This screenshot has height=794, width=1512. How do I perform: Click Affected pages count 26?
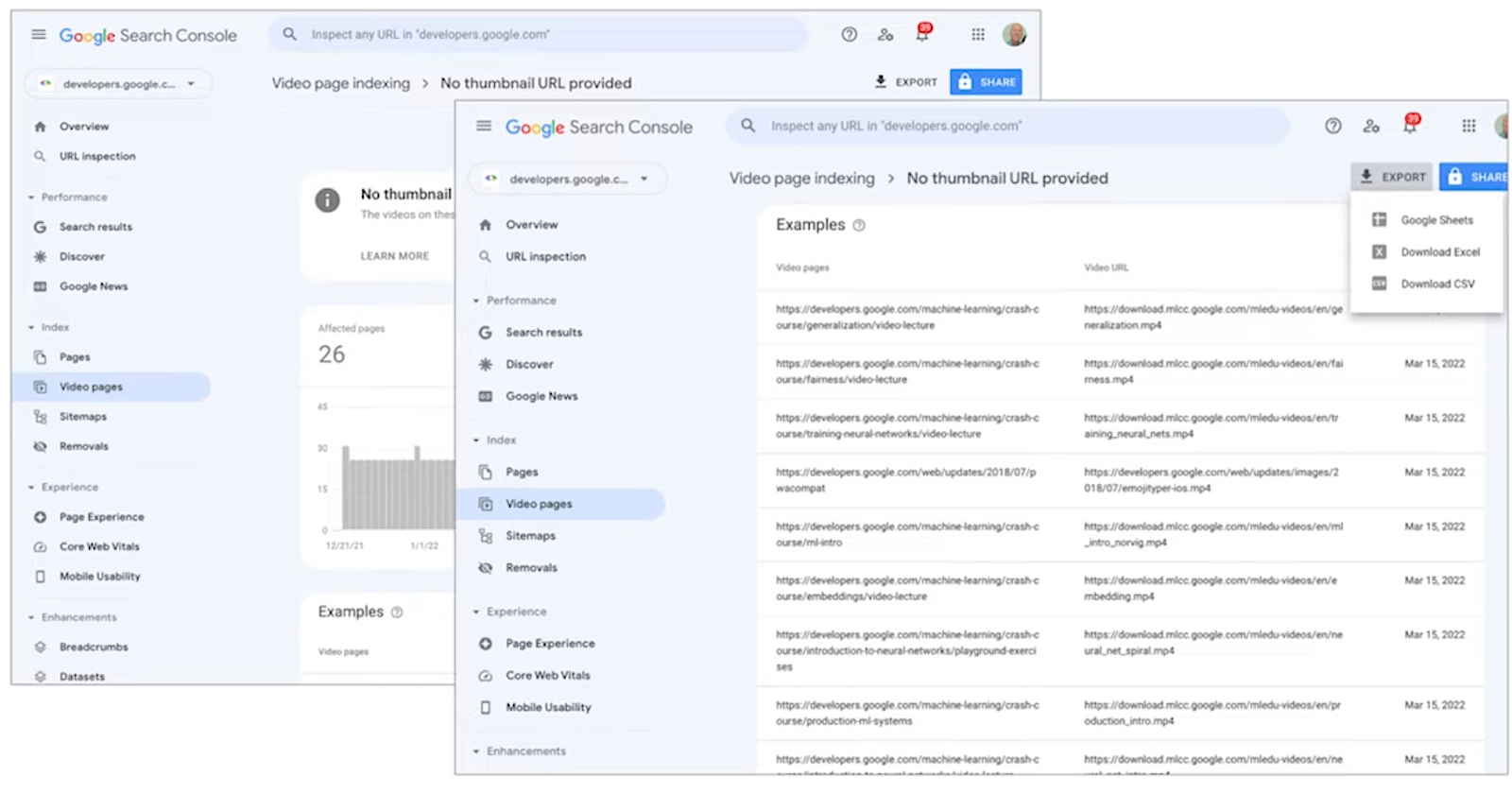[332, 354]
